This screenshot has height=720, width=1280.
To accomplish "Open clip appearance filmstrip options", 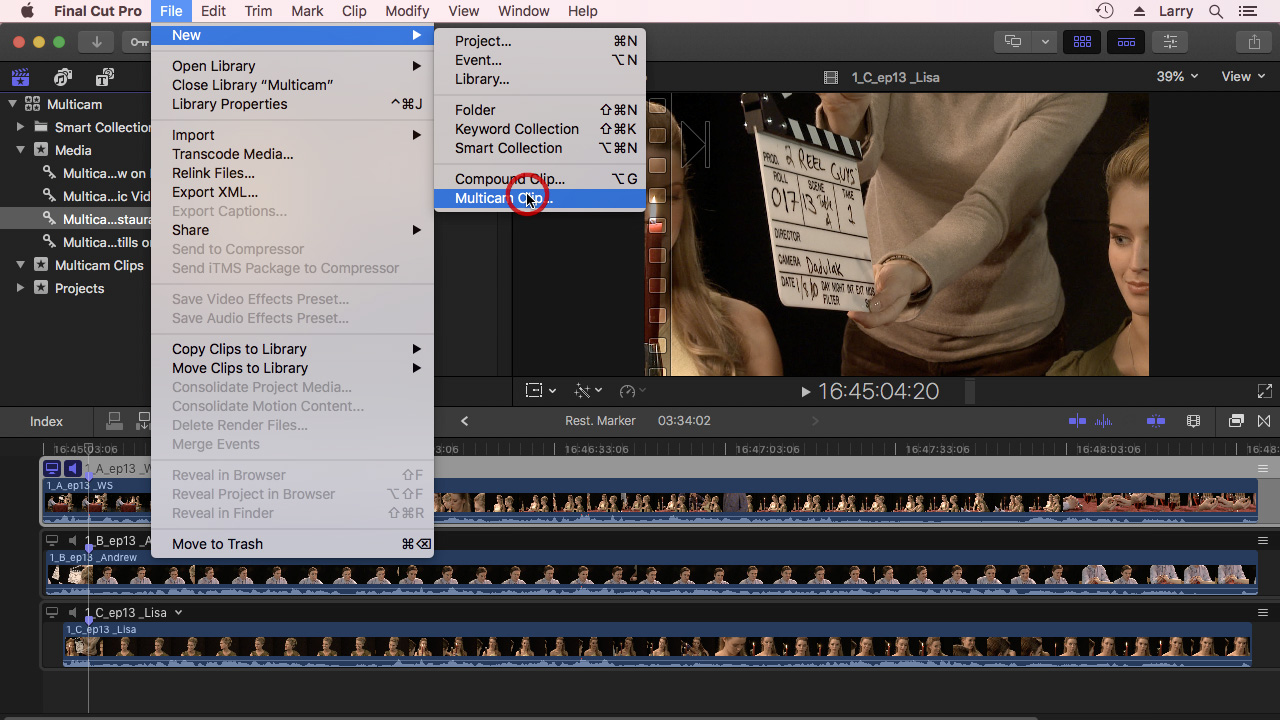I will [1193, 421].
